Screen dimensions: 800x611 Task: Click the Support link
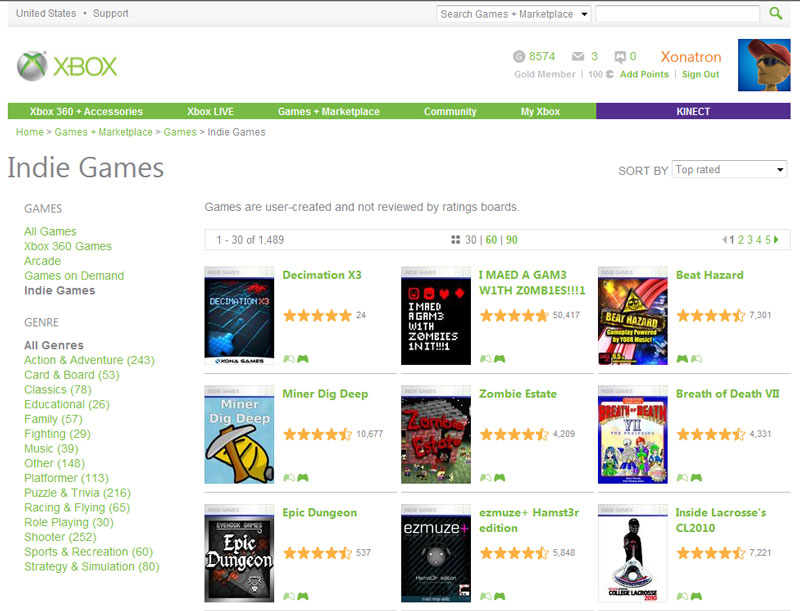pyautogui.click(x=111, y=13)
